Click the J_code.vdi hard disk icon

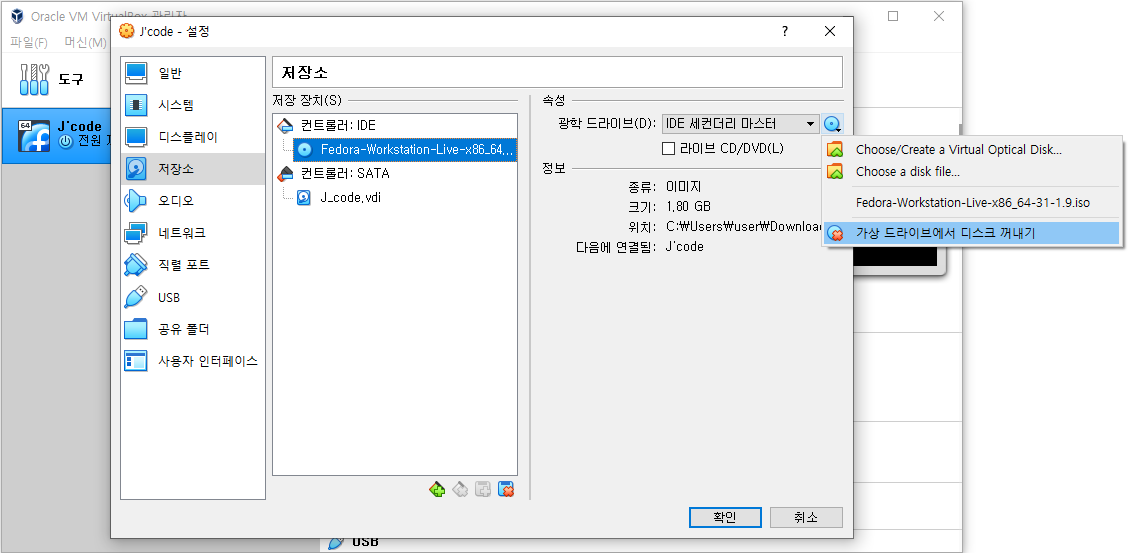click(x=304, y=197)
